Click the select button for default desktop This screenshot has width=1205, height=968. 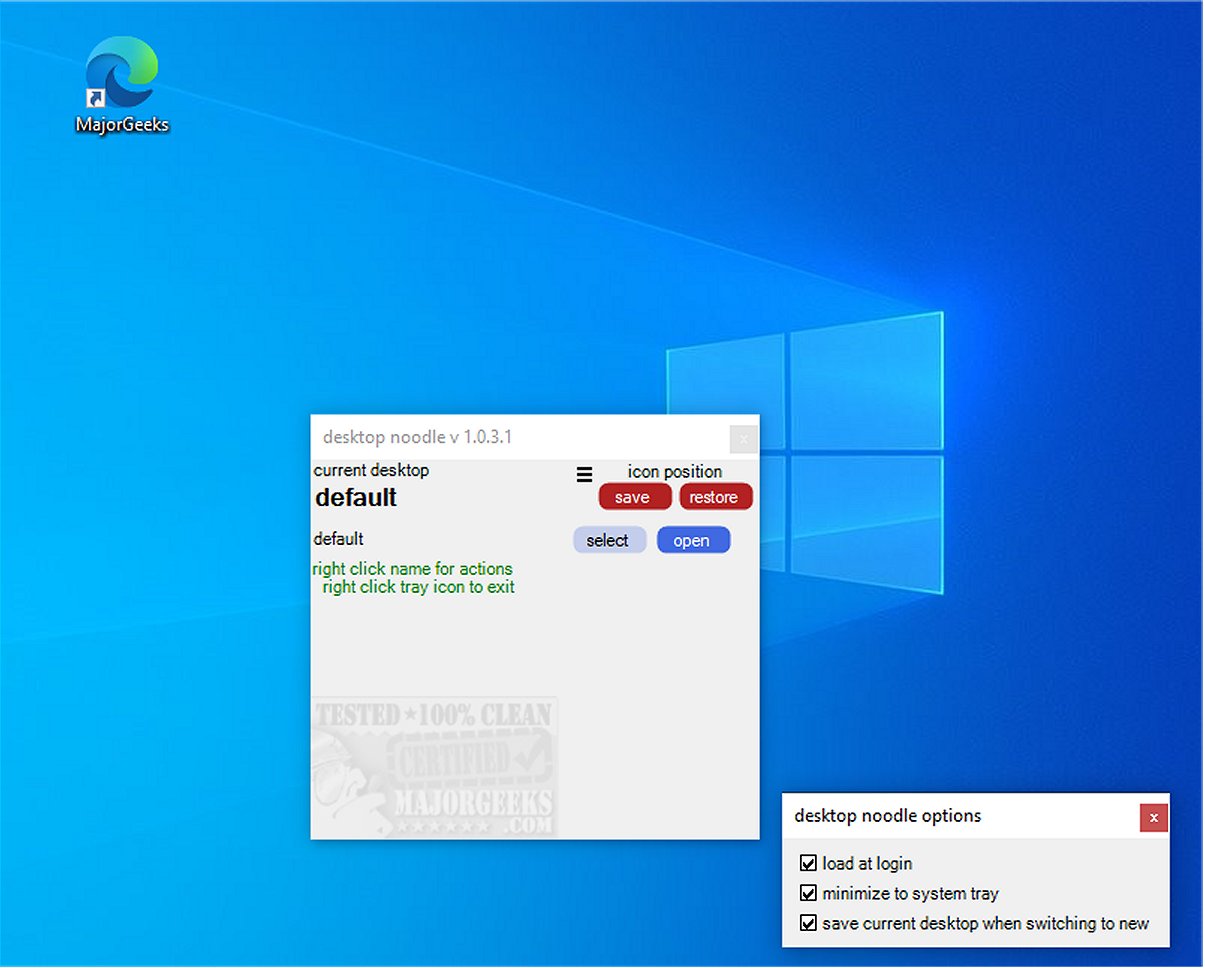click(610, 540)
